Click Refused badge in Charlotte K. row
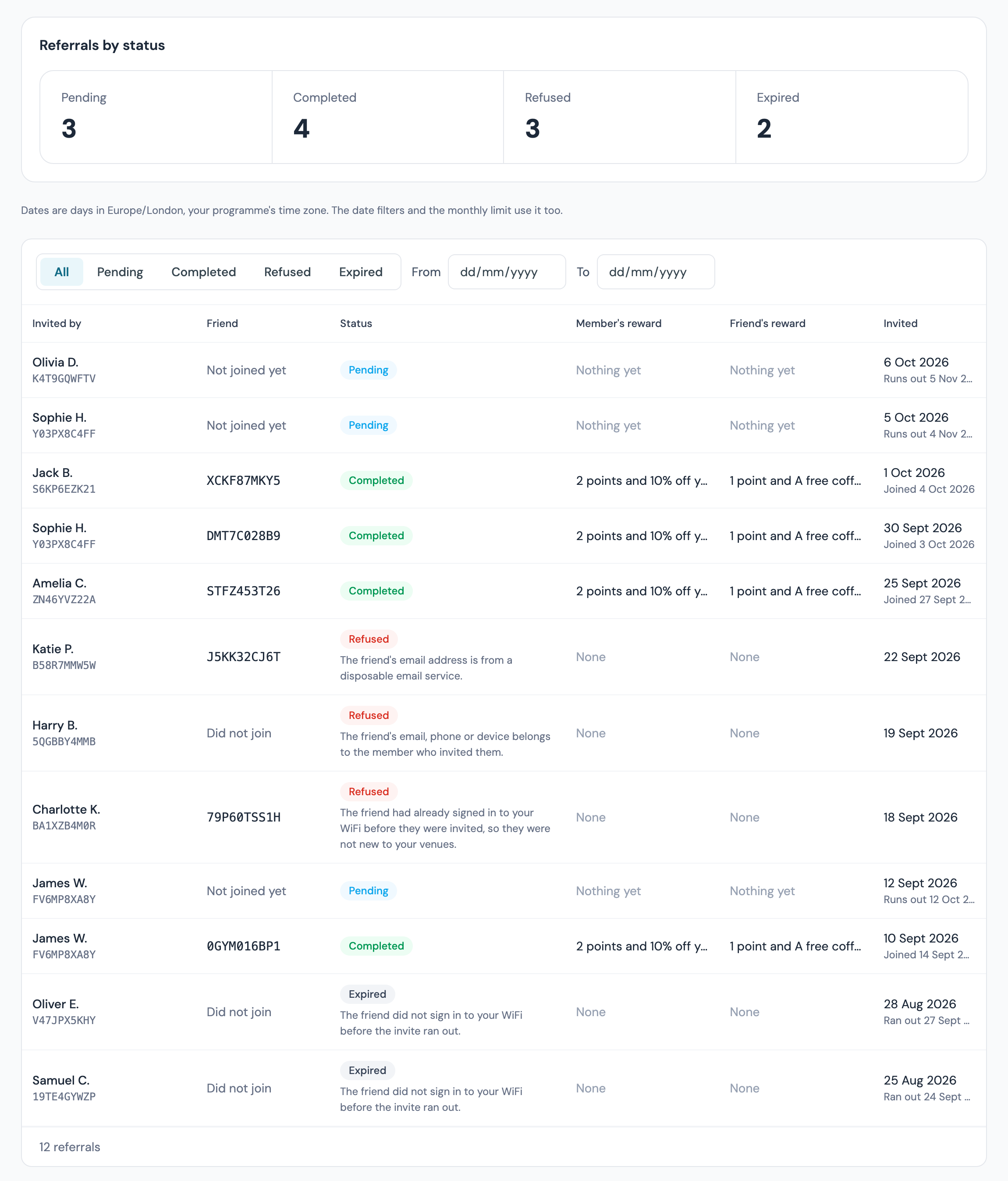1008x1181 pixels. pos(369,792)
